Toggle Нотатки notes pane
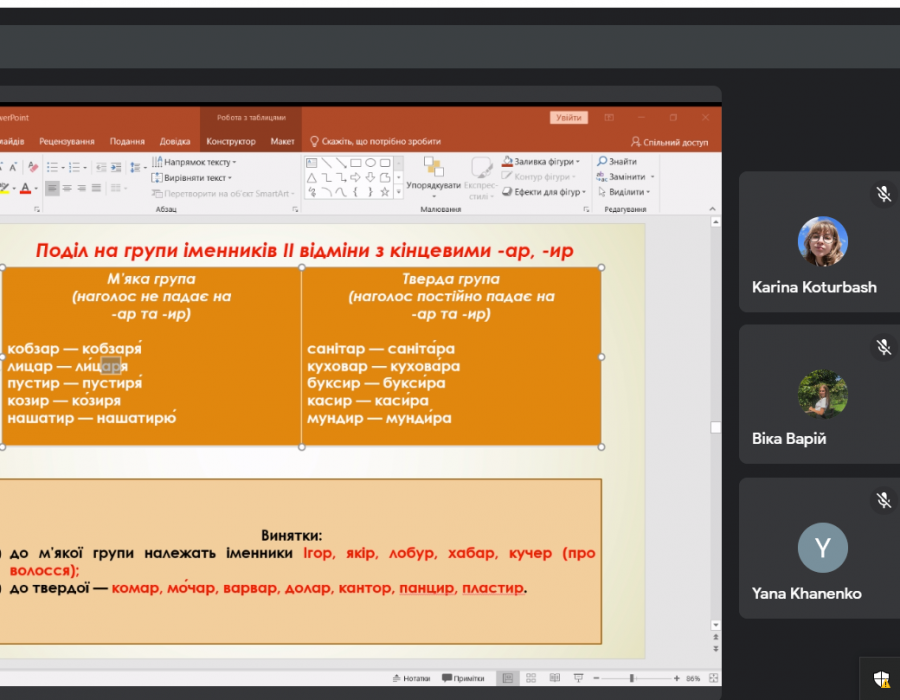This screenshot has height=700, width=900. click(x=411, y=678)
